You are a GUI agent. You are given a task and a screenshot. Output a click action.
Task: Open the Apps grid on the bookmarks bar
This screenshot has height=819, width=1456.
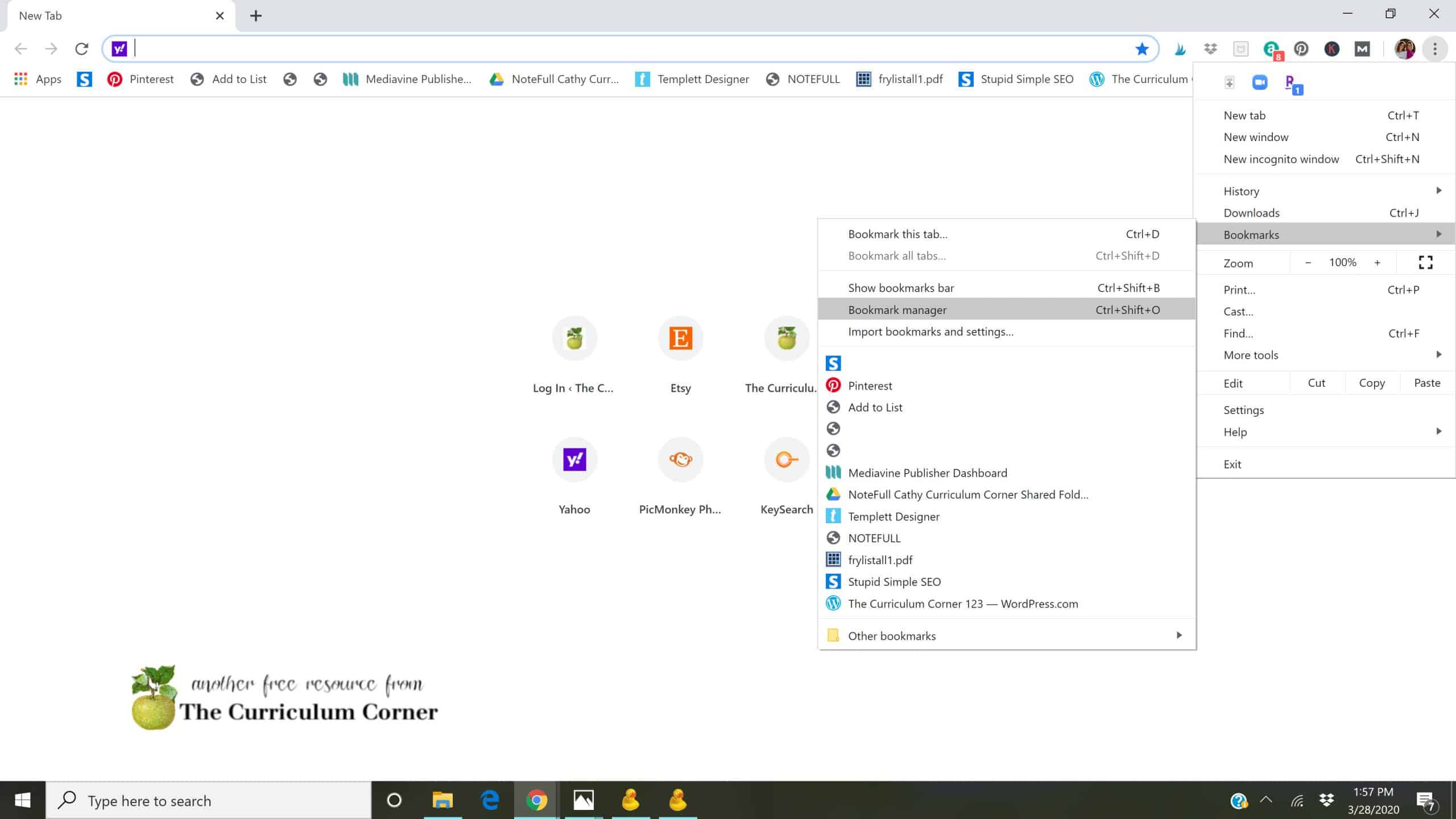point(21,79)
